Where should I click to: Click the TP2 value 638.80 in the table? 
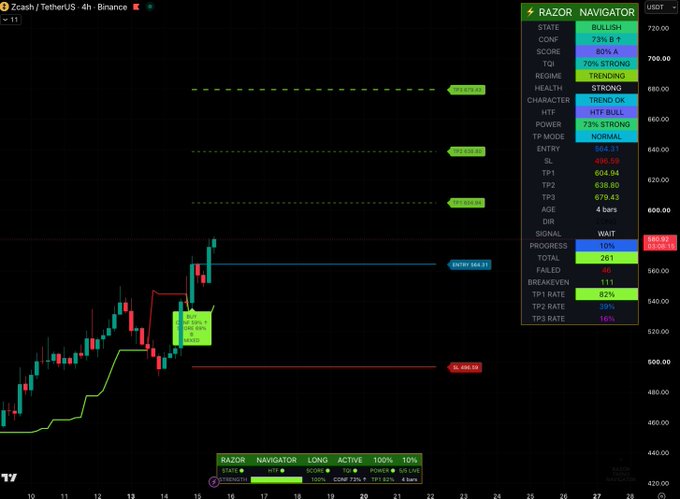point(606,185)
